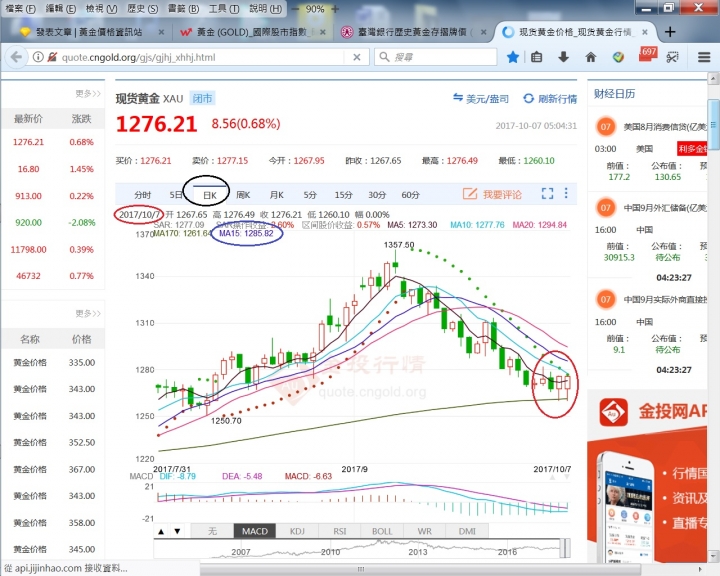Expand the top 更多>> link in left panel
720x576 pixels.
coord(88,94)
